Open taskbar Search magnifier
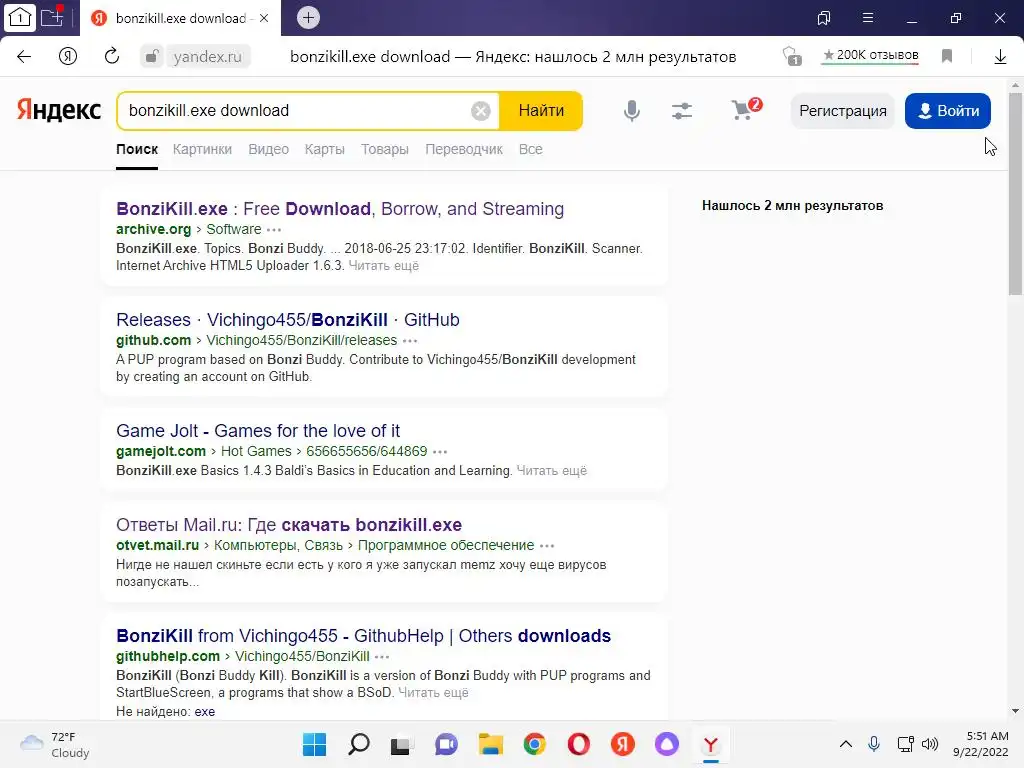This screenshot has width=1024, height=768. click(x=359, y=744)
